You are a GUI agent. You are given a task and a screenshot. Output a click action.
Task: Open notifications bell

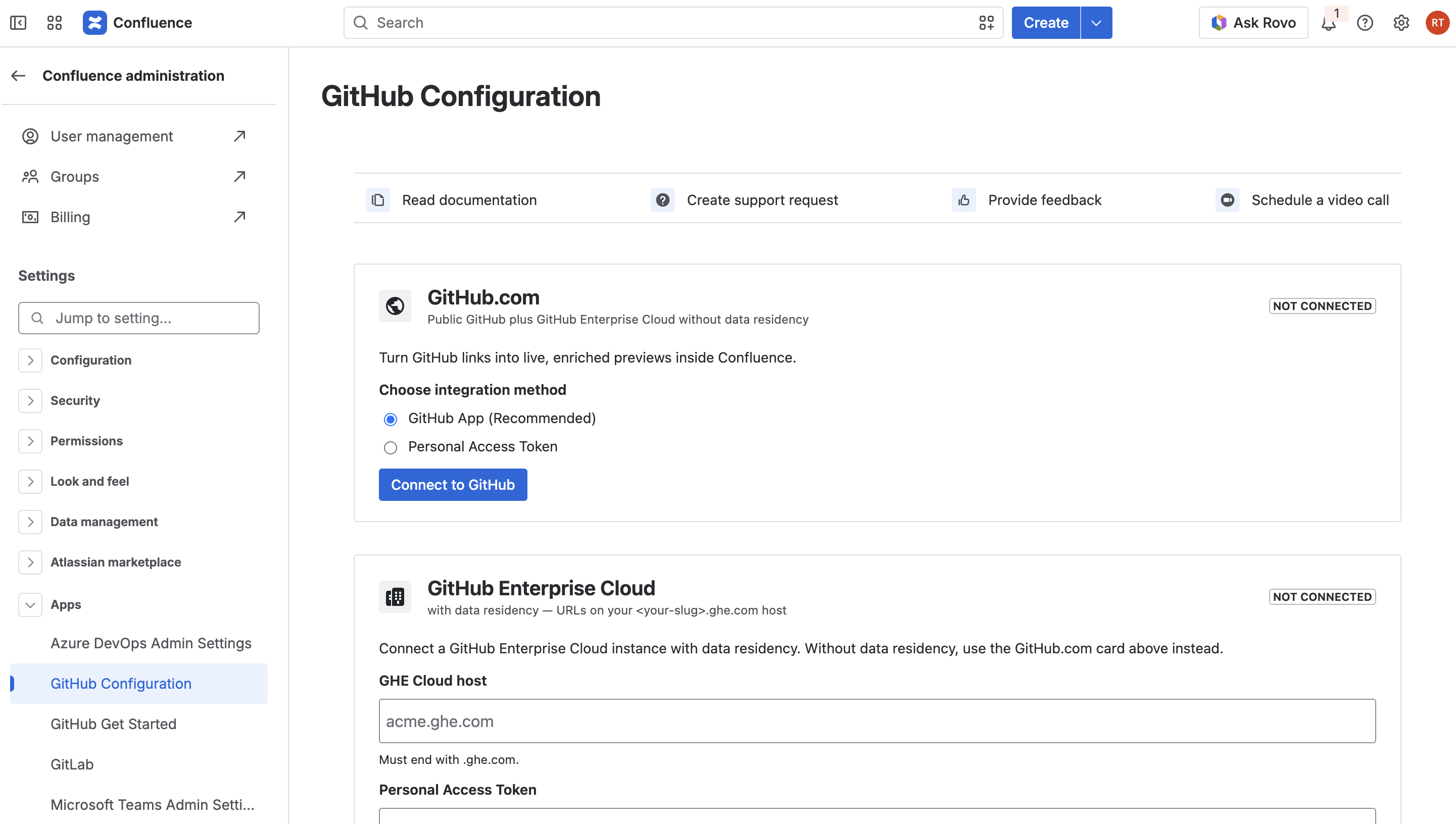[1329, 23]
